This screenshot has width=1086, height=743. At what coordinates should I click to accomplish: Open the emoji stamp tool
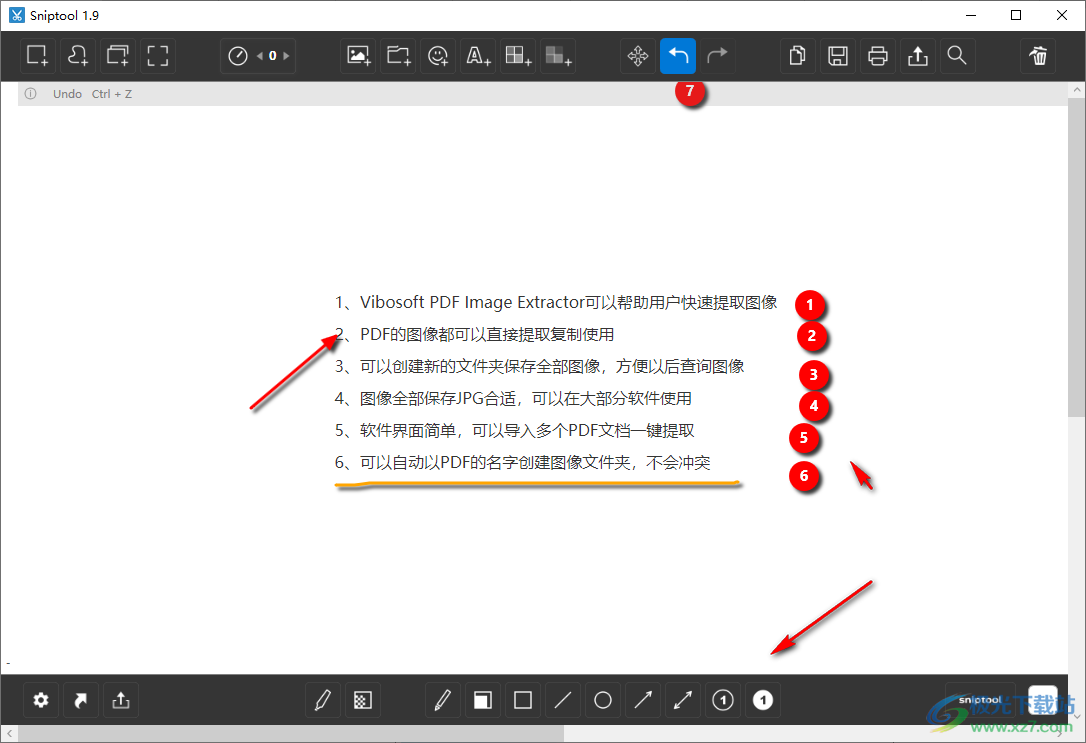point(437,55)
